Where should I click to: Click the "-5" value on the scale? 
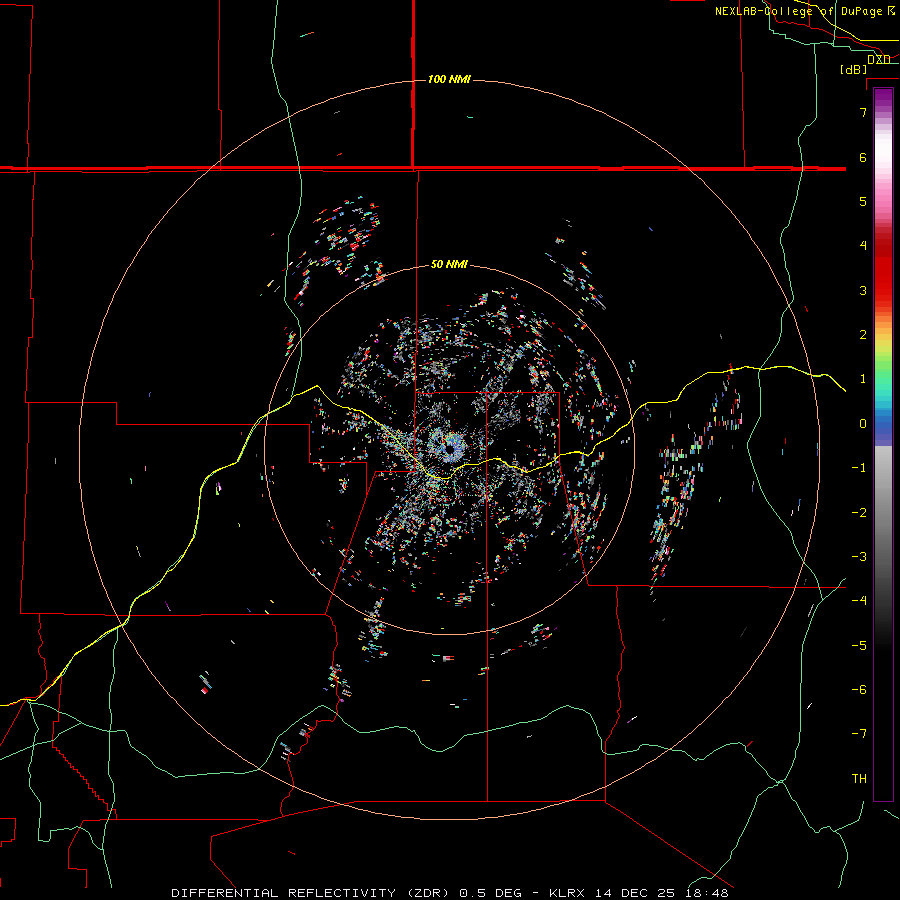(859, 646)
